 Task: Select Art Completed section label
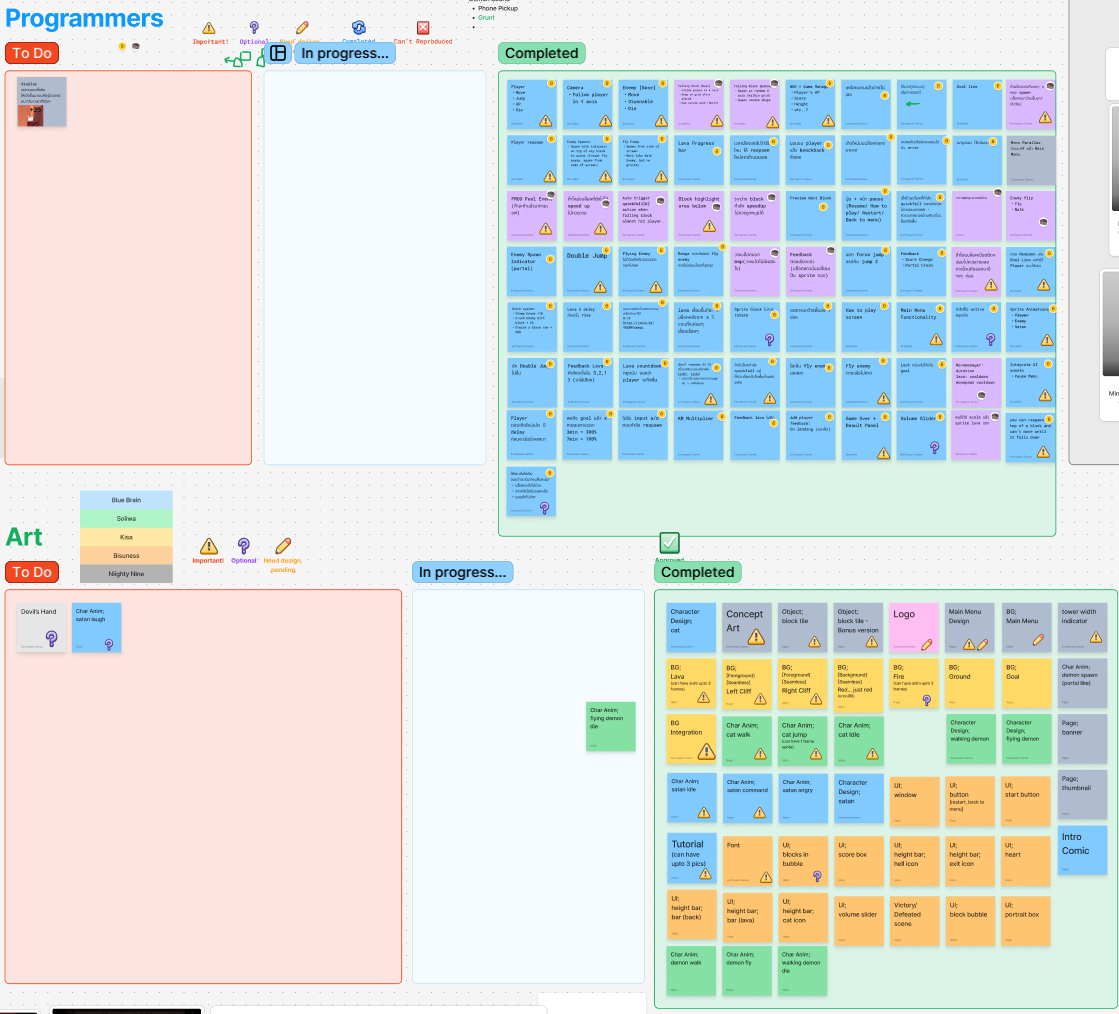[x=697, y=572]
